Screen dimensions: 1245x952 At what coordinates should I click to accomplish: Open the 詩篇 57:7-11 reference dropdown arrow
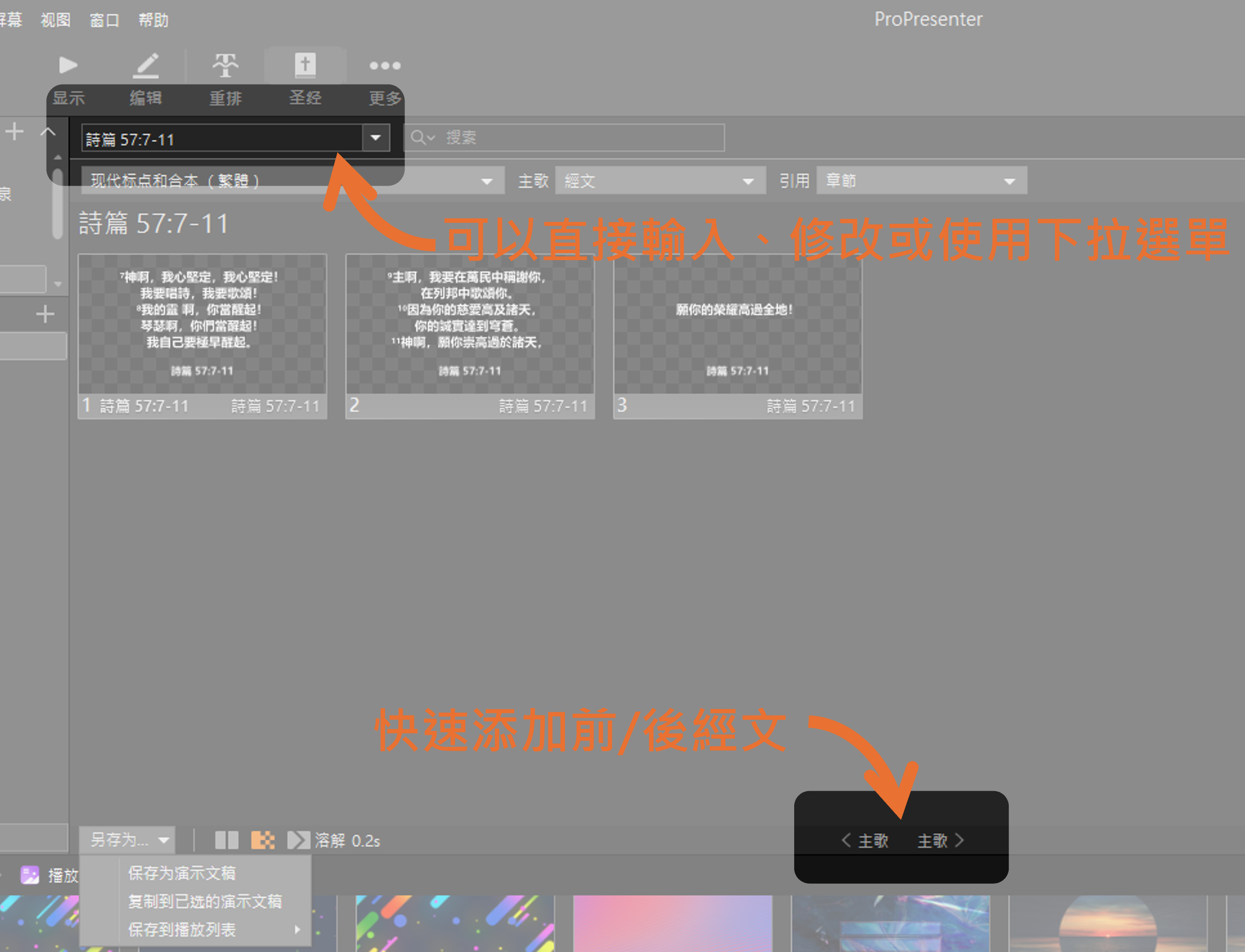click(x=375, y=137)
